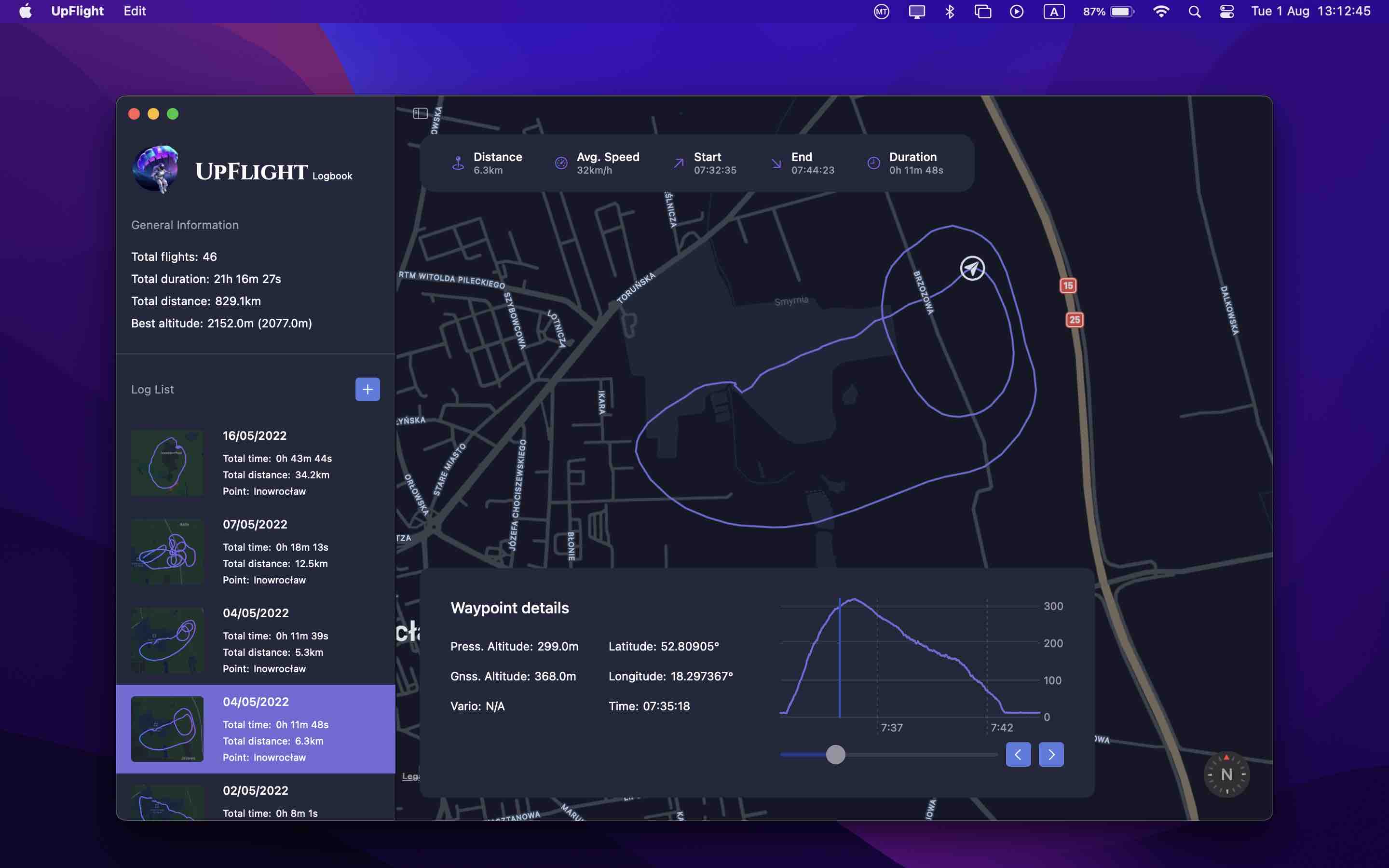
Task: Click the Legal link on the map
Action: point(410,776)
